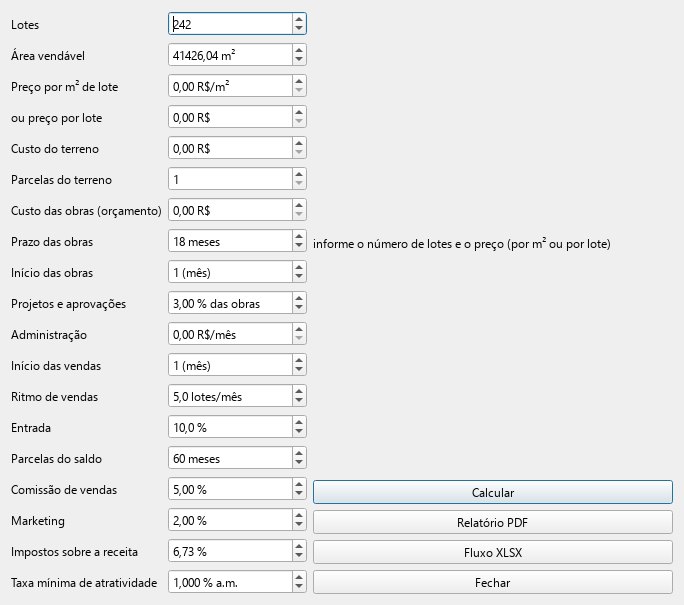Increase Prazo das obras months

click(299, 236)
